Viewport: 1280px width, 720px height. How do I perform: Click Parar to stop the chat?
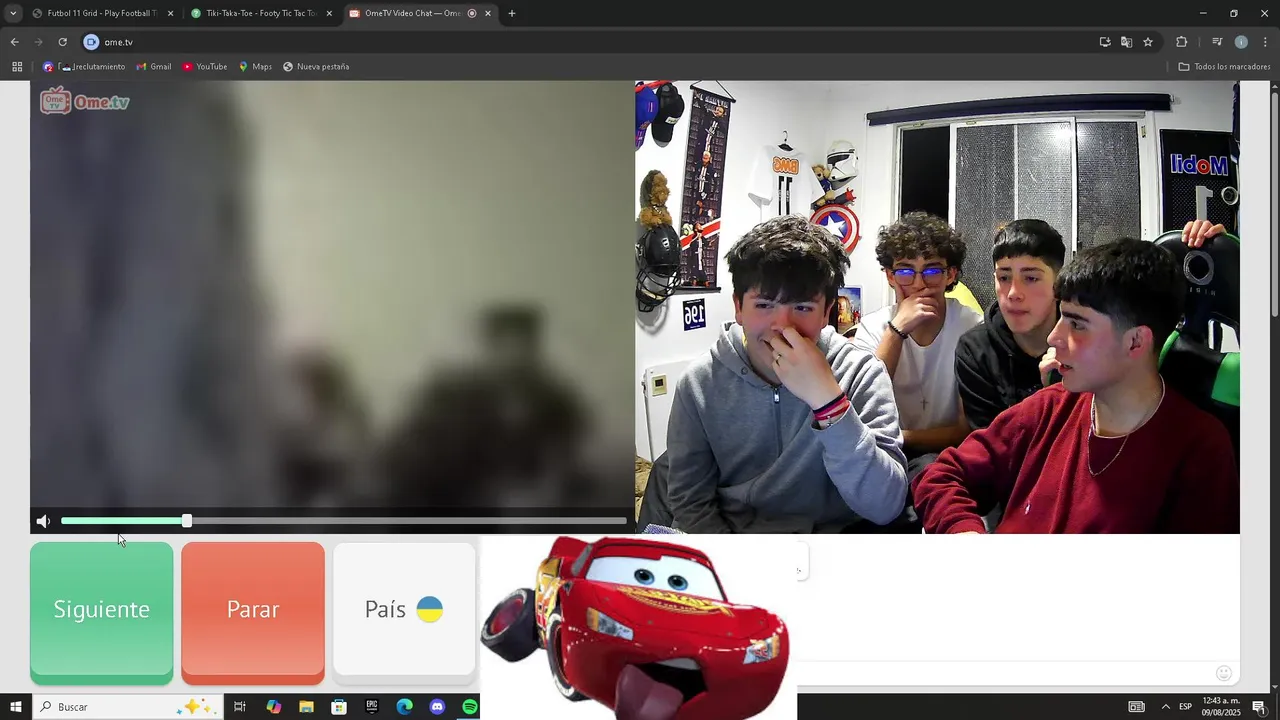click(x=253, y=612)
